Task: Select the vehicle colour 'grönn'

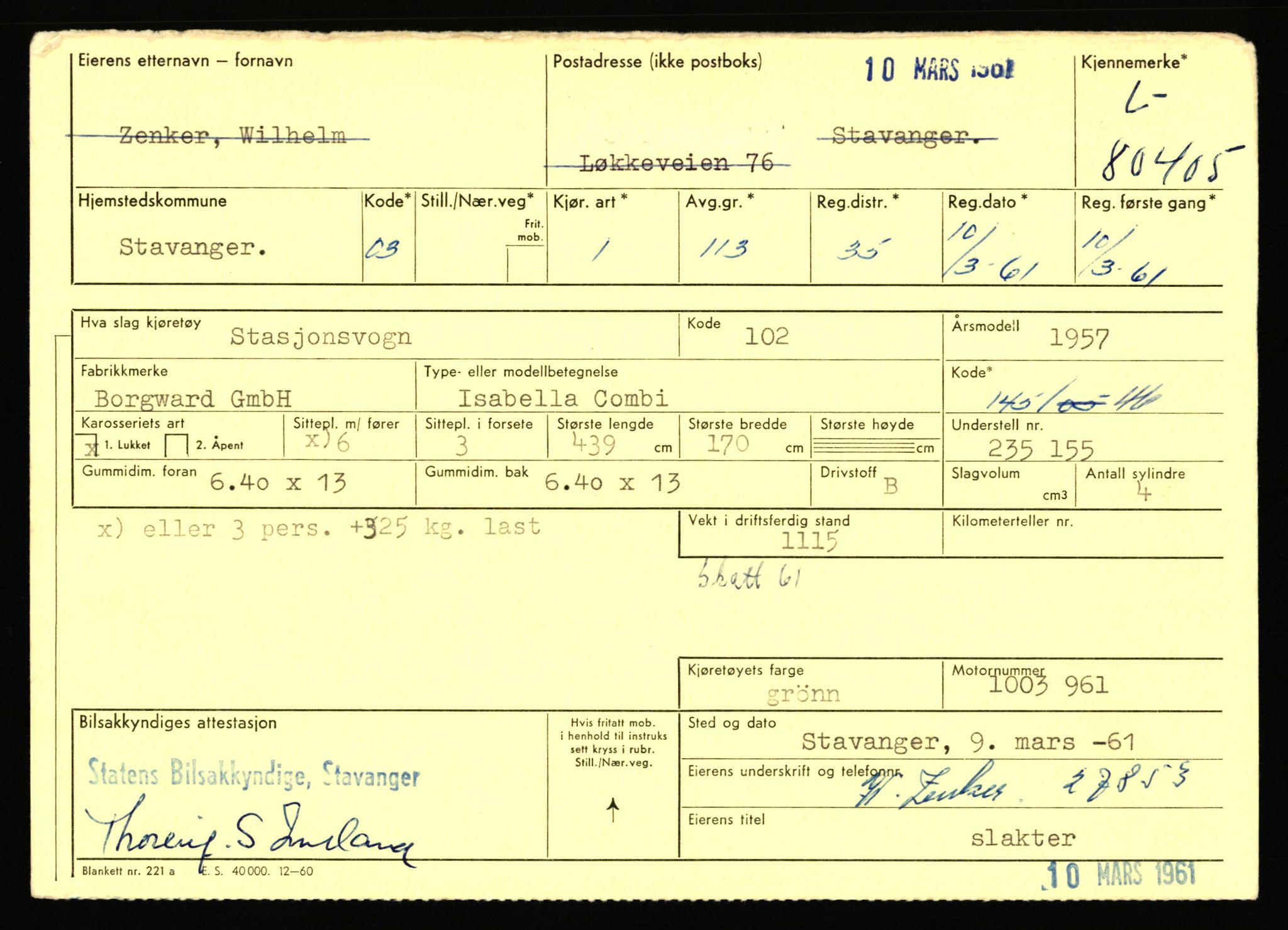Action: pos(803,695)
